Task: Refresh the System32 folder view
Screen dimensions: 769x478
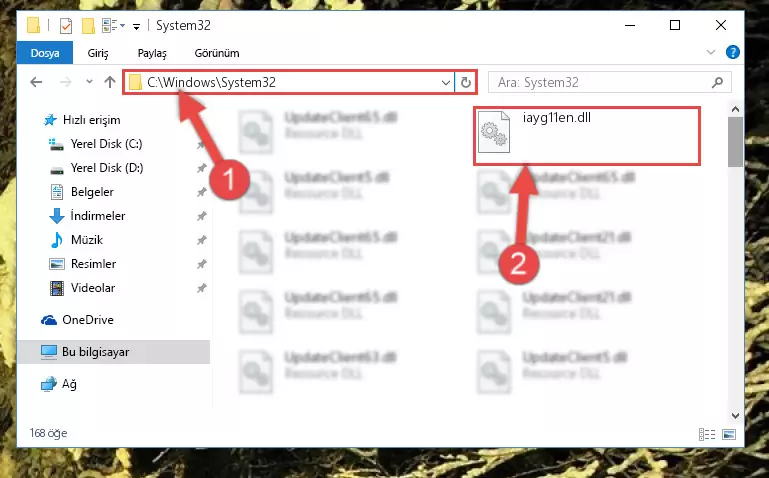Action: (x=465, y=82)
